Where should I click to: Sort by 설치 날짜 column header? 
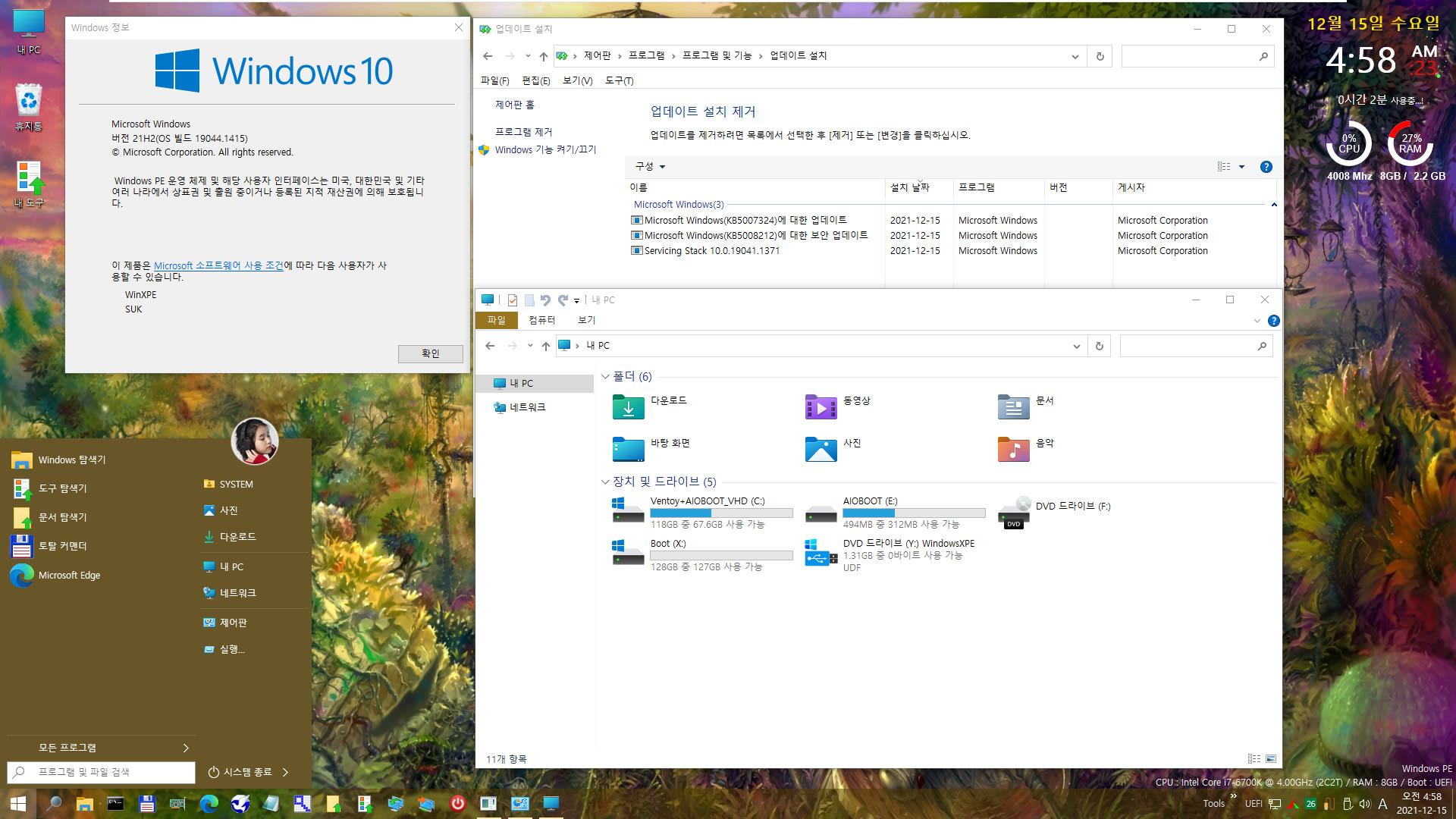pos(918,187)
